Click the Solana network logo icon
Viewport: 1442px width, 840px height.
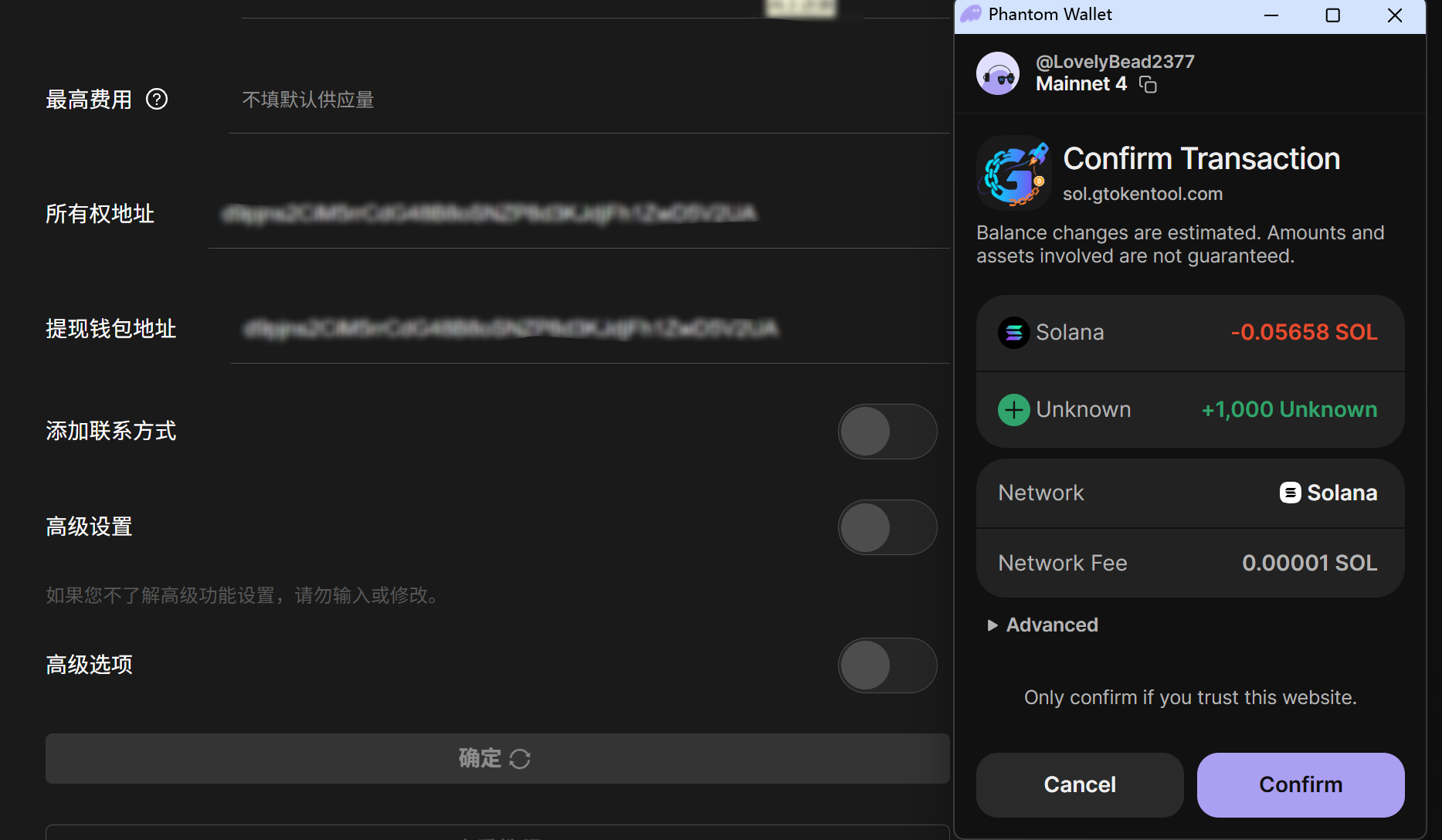tap(1290, 493)
